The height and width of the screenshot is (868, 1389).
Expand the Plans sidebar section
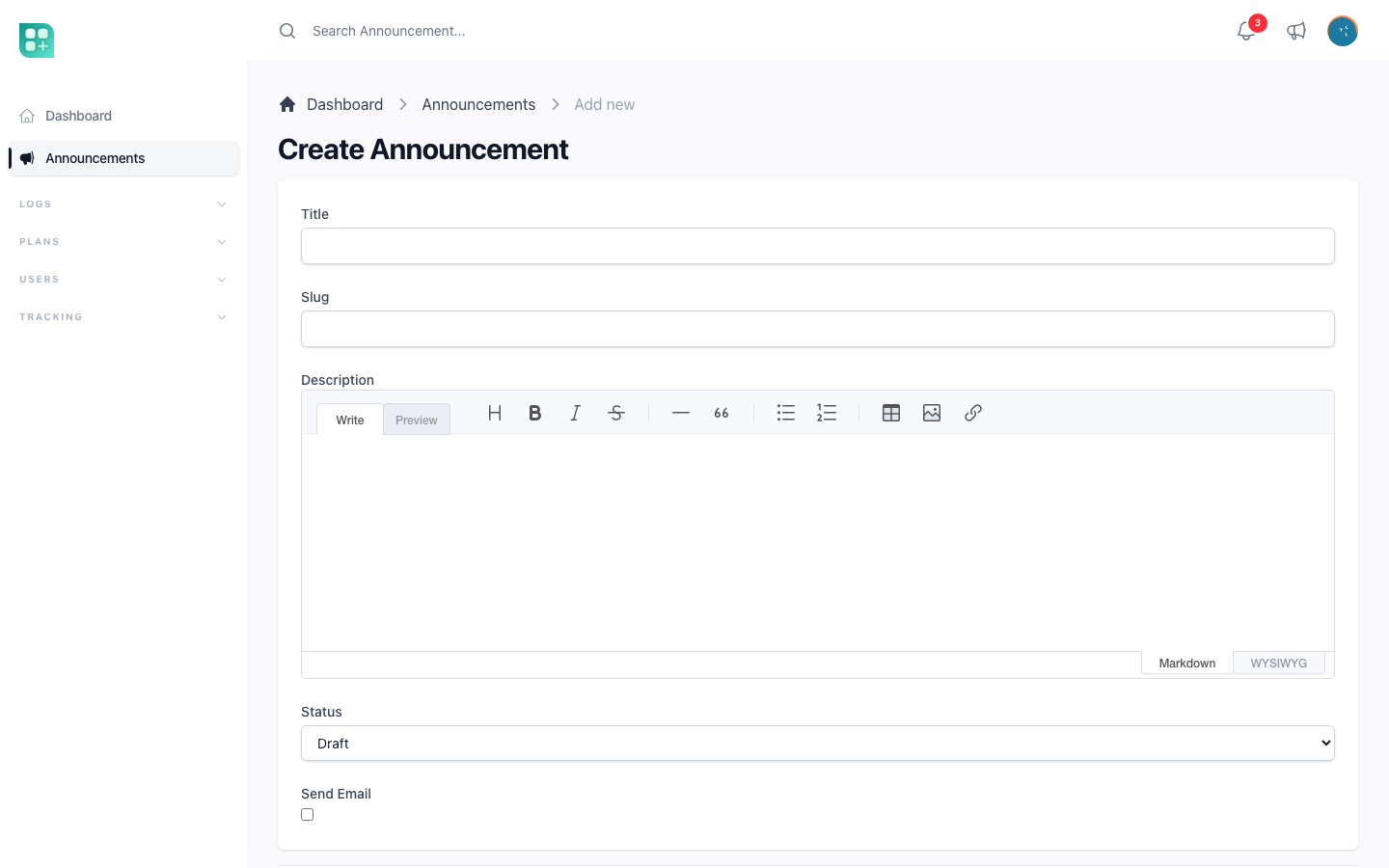pyautogui.click(x=123, y=242)
